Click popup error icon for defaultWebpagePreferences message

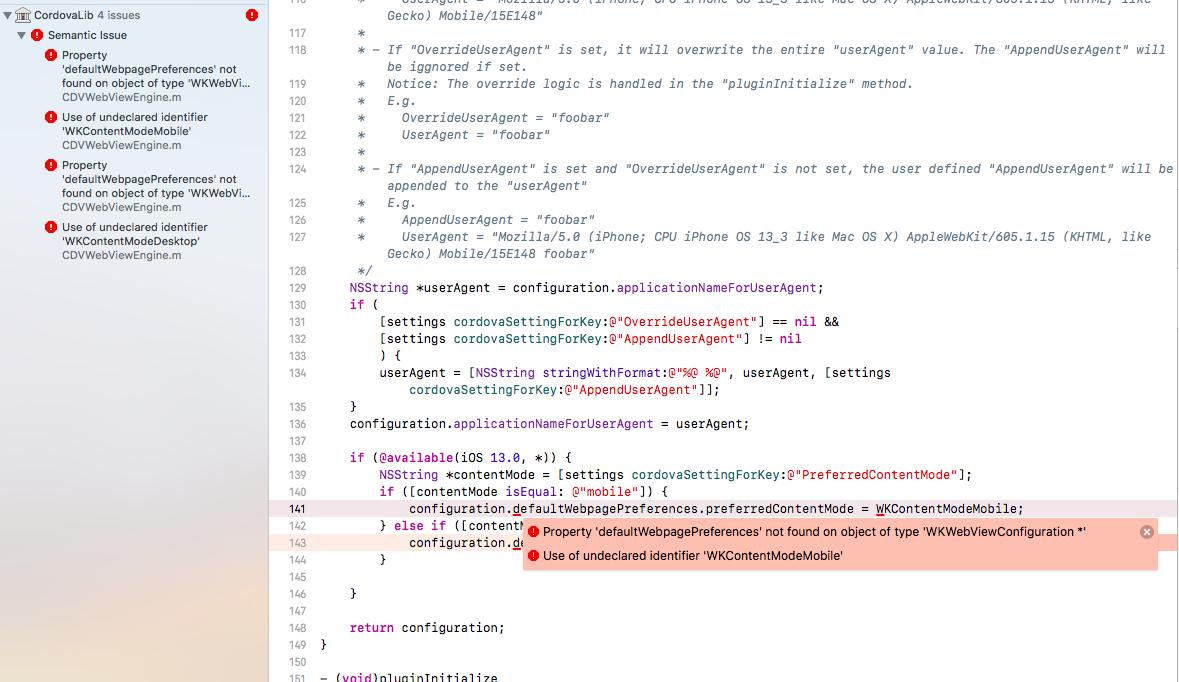pyautogui.click(x=533, y=532)
